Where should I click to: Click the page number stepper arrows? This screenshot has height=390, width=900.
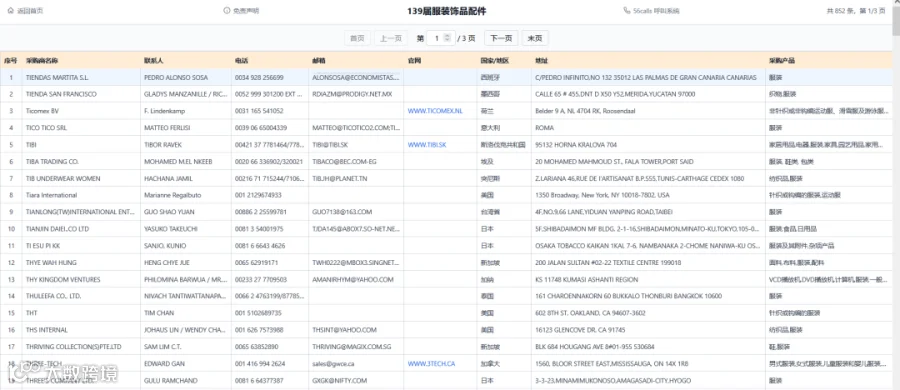tap(448, 38)
